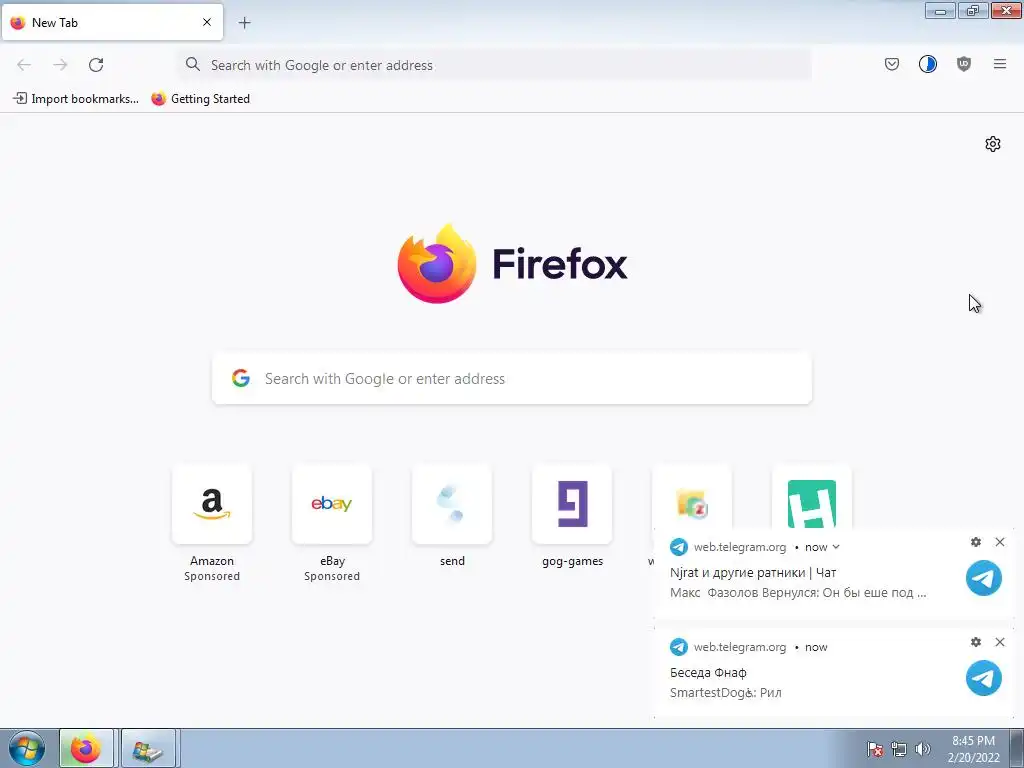Personalize new tab with gear icon
The height and width of the screenshot is (768, 1024).
tap(993, 144)
